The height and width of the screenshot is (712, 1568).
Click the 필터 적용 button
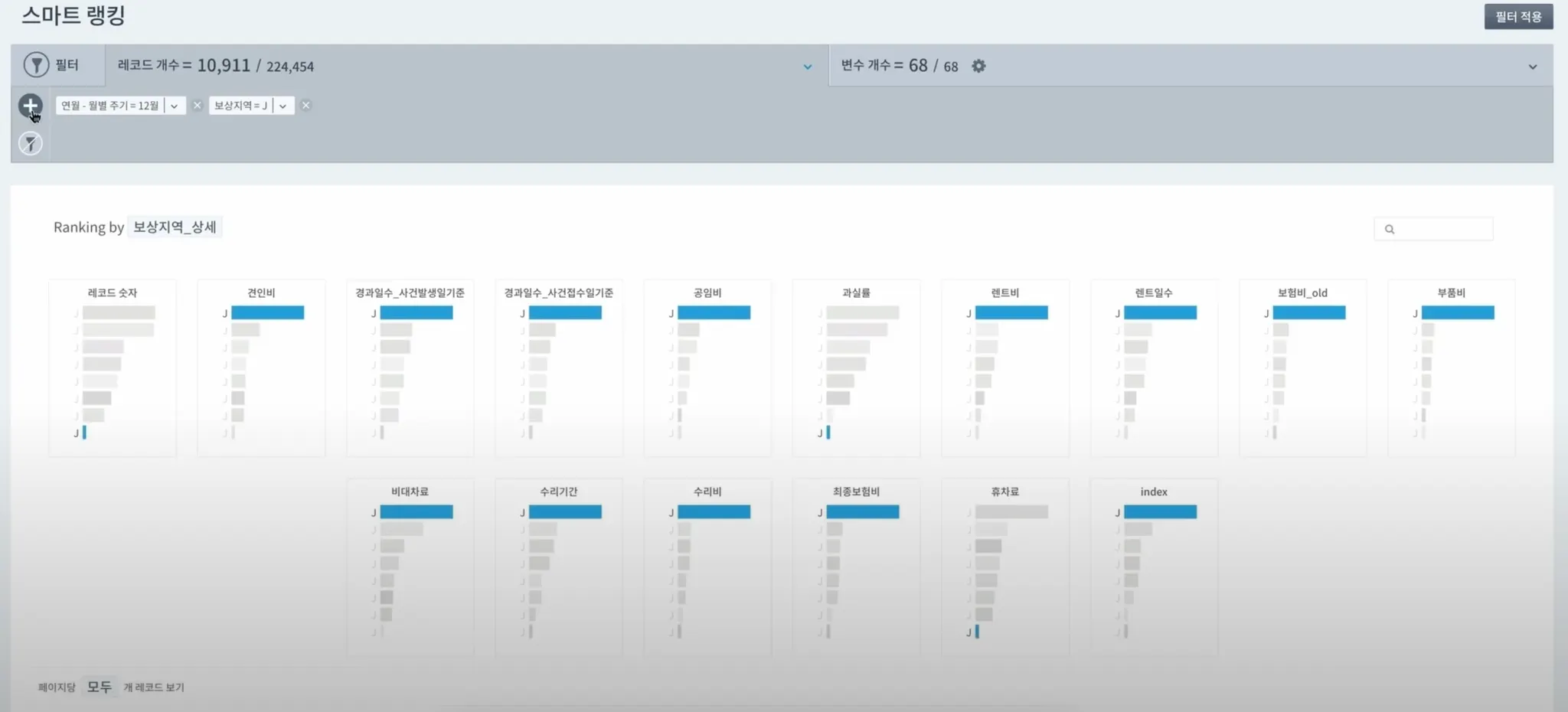tap(1518, 17)
